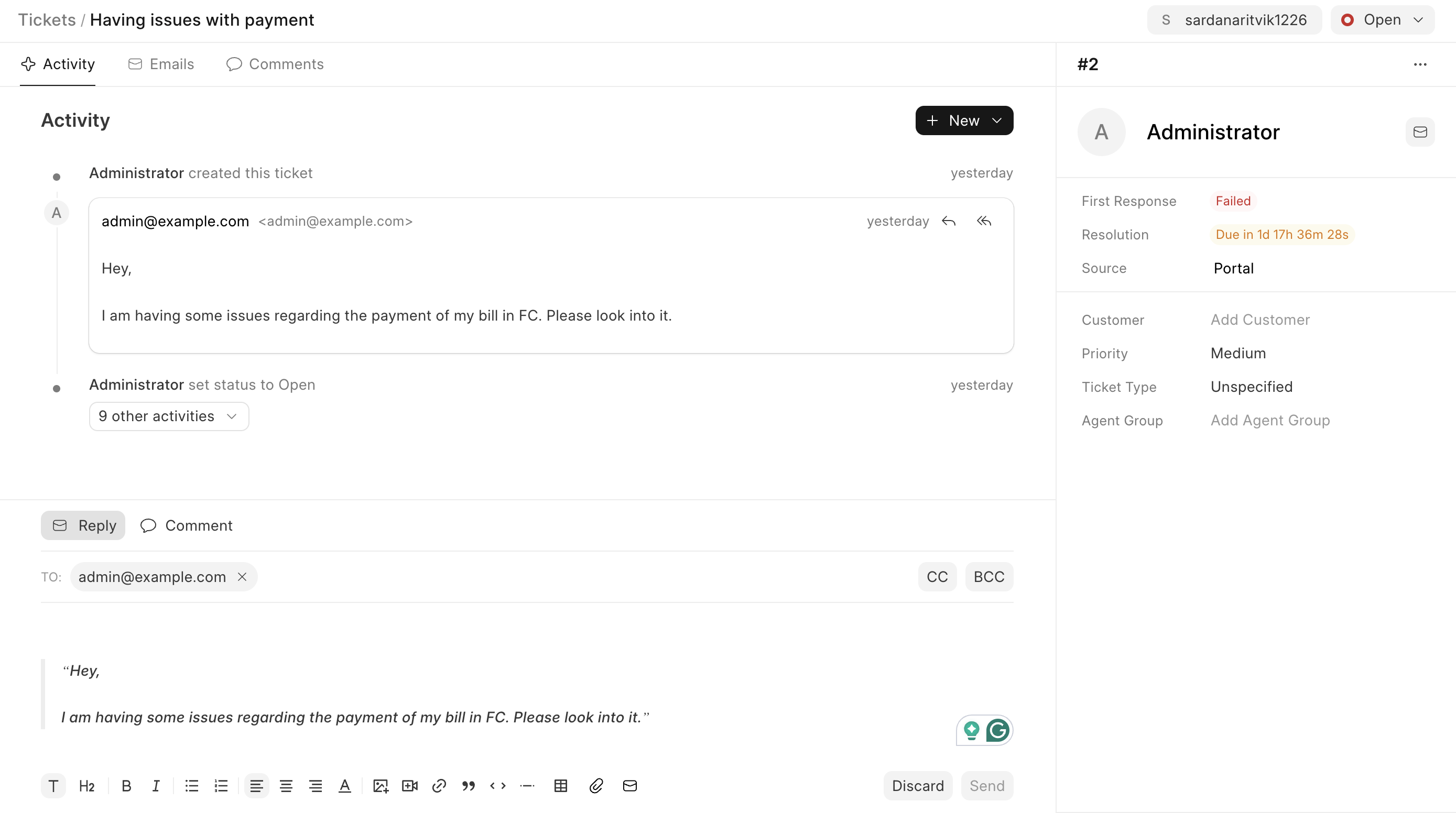Toggle center text alignment
The width and height of the screenshot is (1456, 813).
coord(286,785)
